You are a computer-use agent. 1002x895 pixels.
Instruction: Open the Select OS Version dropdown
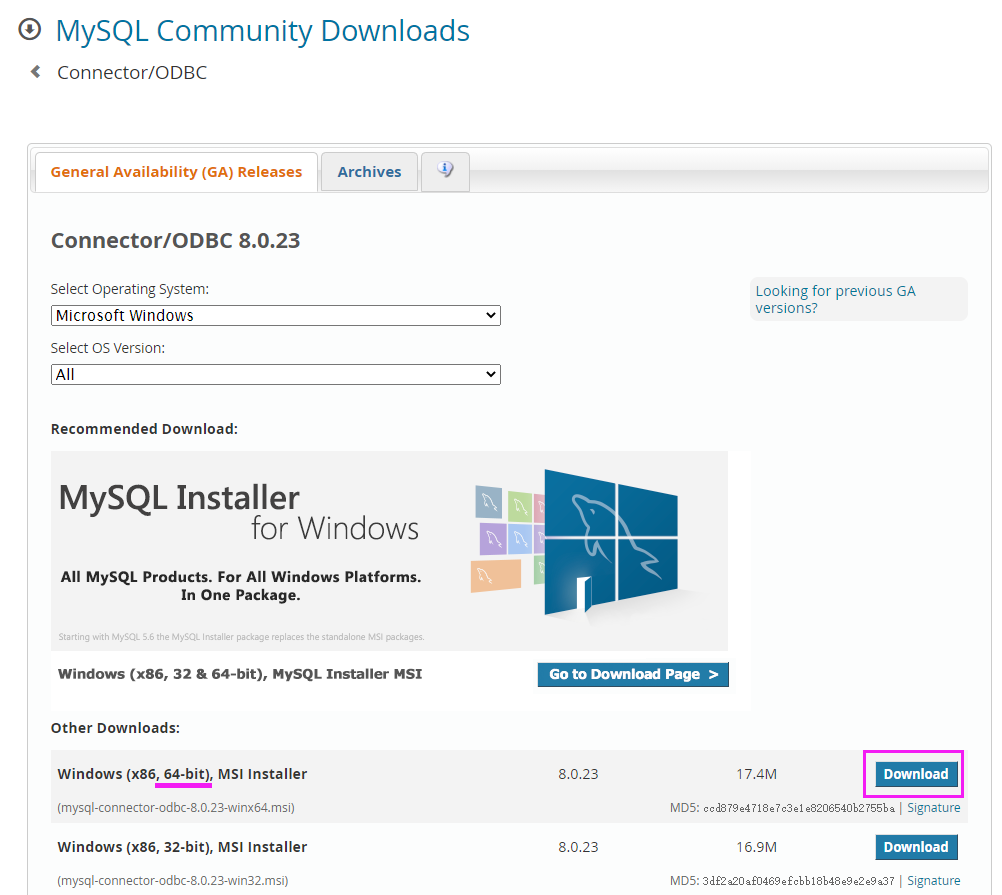(275, 374)
